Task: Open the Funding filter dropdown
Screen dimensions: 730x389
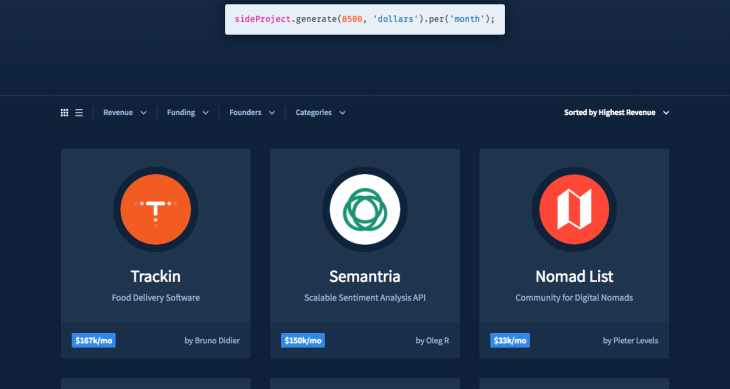Action: [188, 113]
